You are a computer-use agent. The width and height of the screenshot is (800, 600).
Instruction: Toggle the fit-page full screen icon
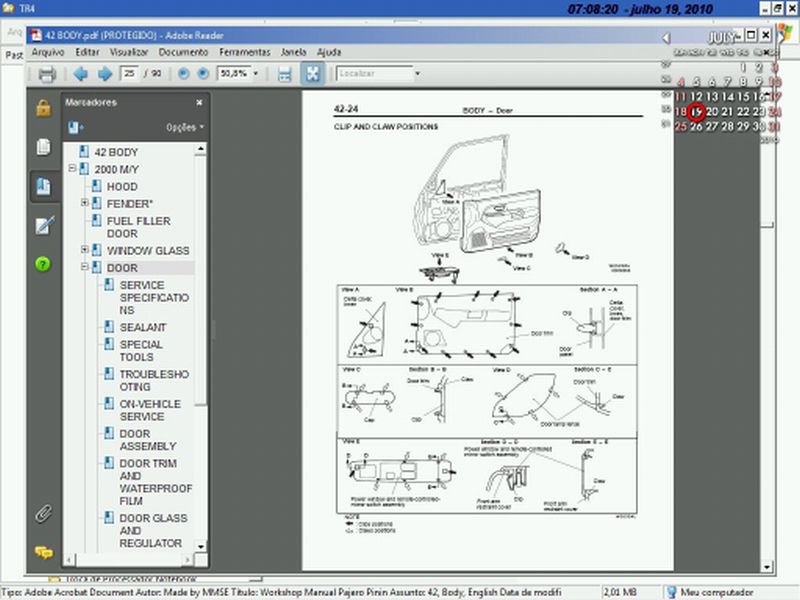(x=312, y=73)
